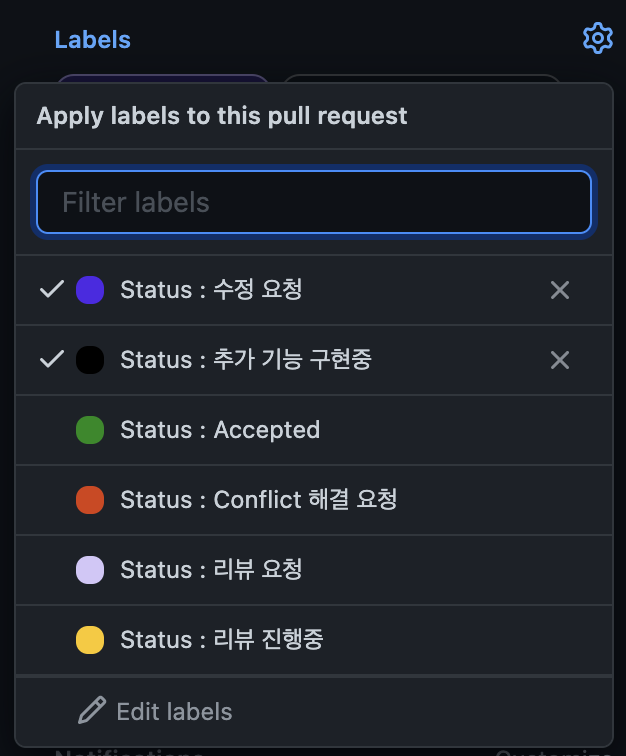
Task: Uncheck the checkmark for Status : 추가 기능 구현중
Action: [x=52, y=359]
